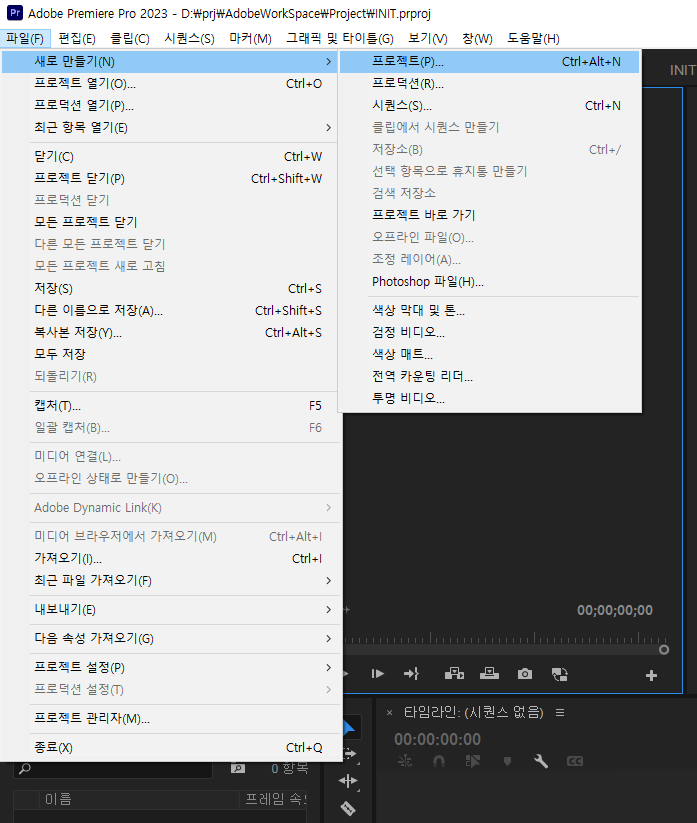Select the Razor tool
Image resolution: width=697 pixels, height=823 pixels.
348,808
